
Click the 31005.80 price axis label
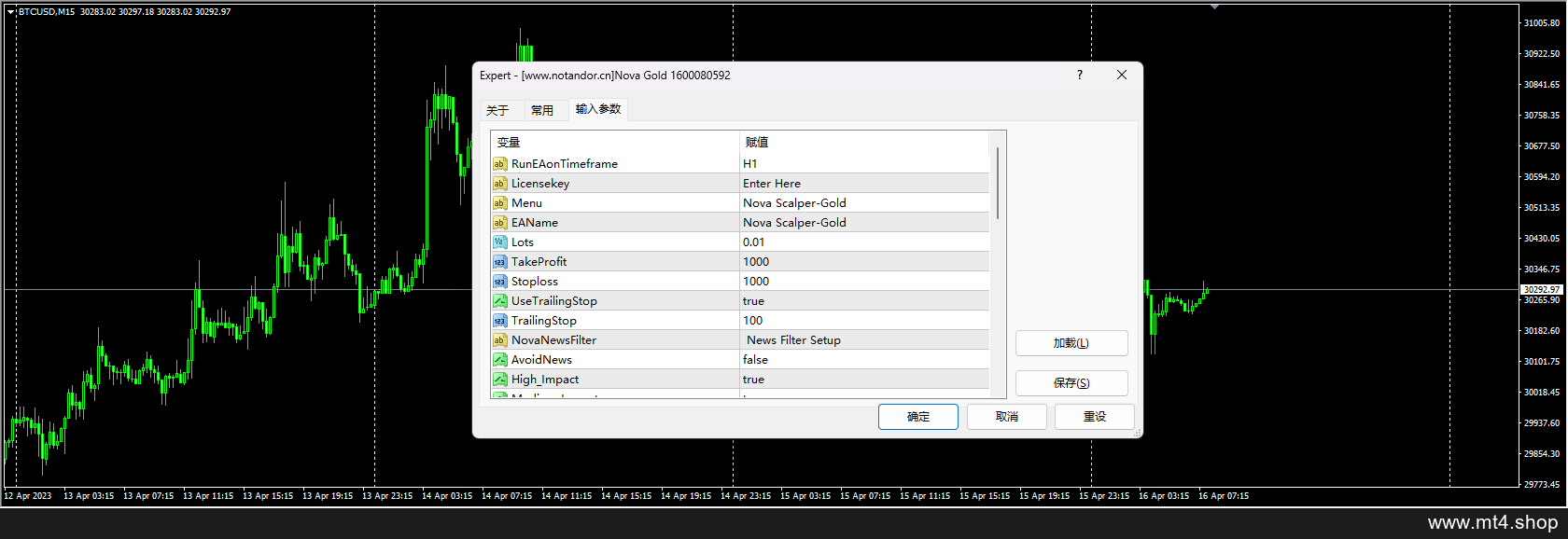tap(1542, 22)
